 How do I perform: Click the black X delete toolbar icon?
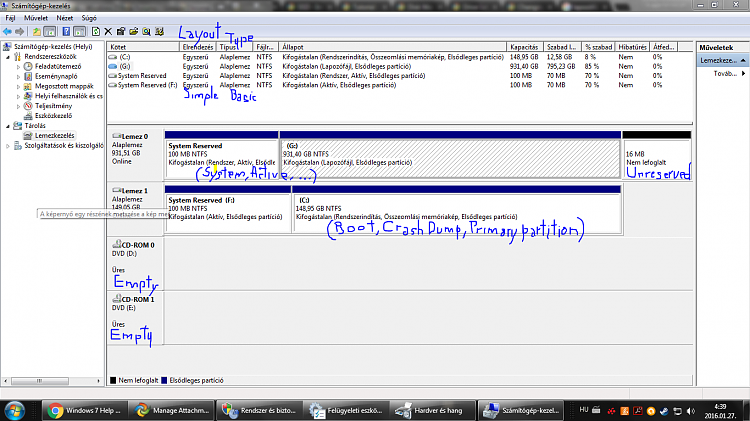108,32
